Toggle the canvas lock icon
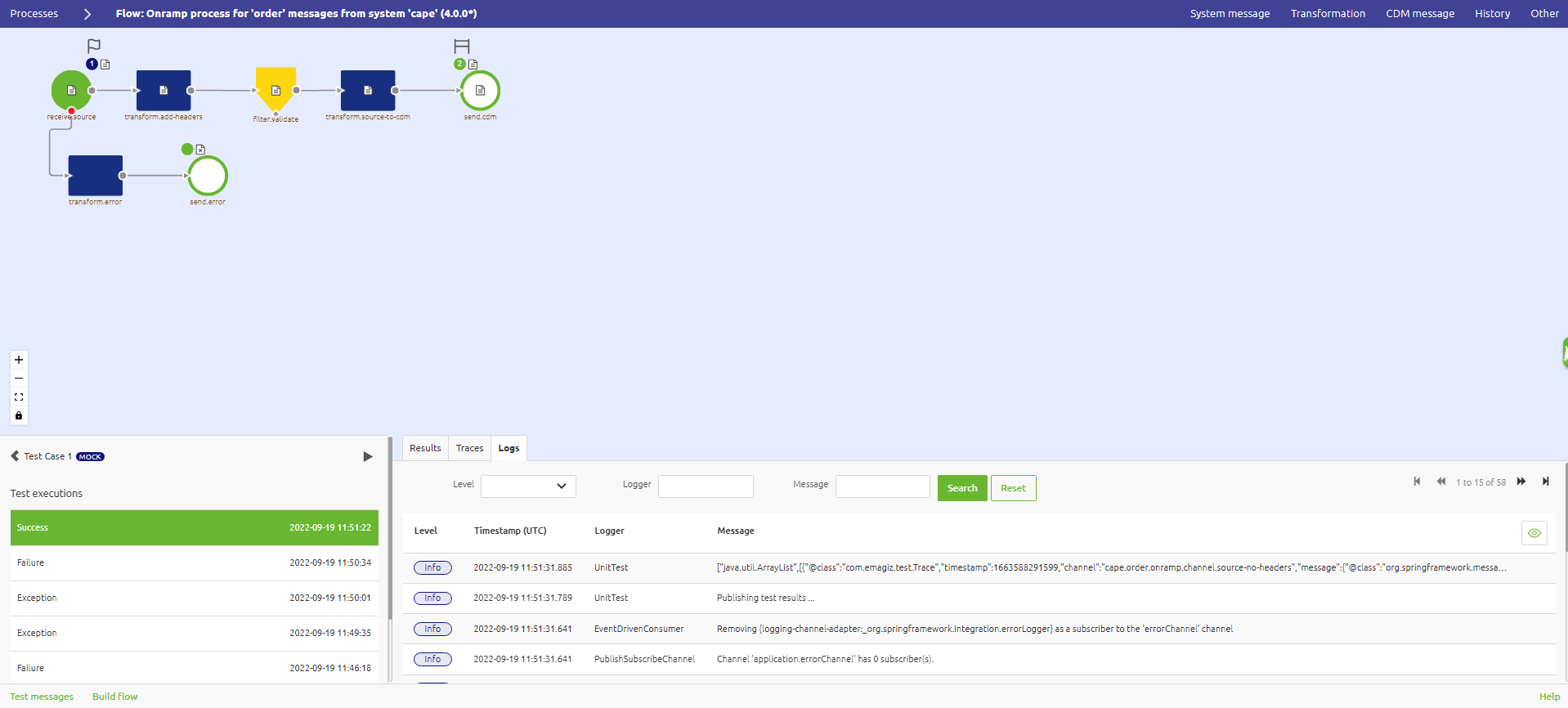Viewport: 1568px width, 708px height. coord(19,416)
